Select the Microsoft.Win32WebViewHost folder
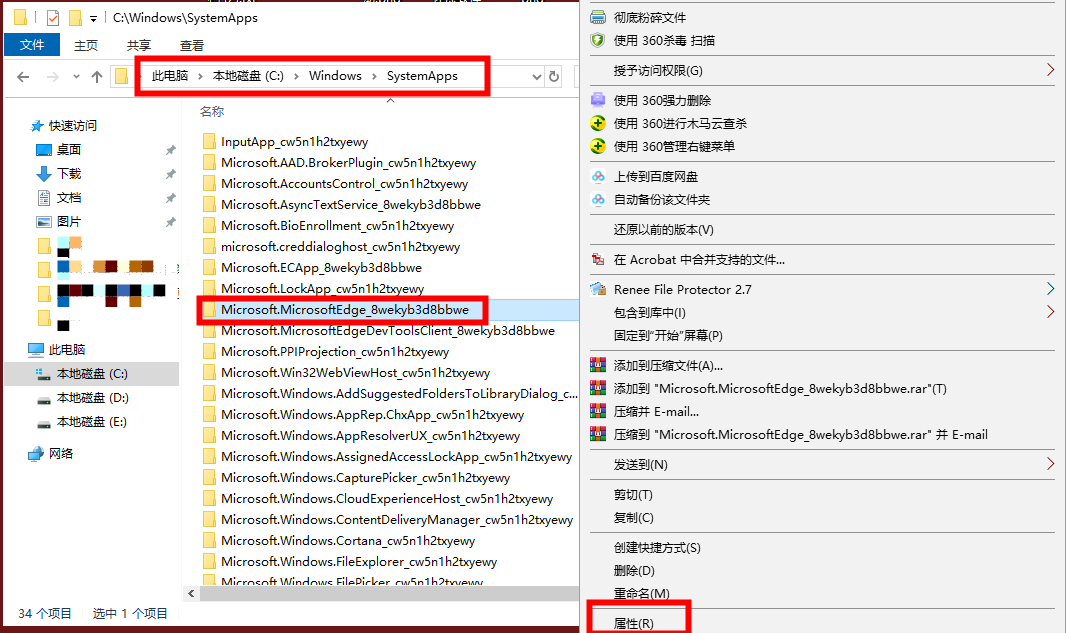The height and width of the screenshot is (633, 1066). pos(355,373)
